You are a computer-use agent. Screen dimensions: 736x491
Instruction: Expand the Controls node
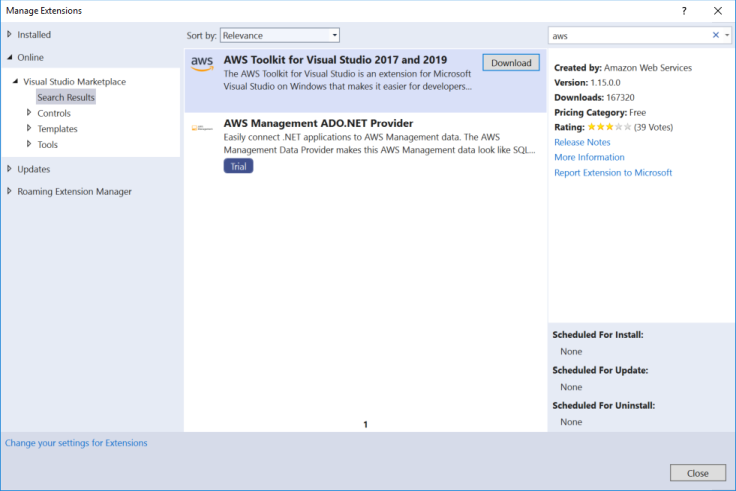[x=29, y=113]
